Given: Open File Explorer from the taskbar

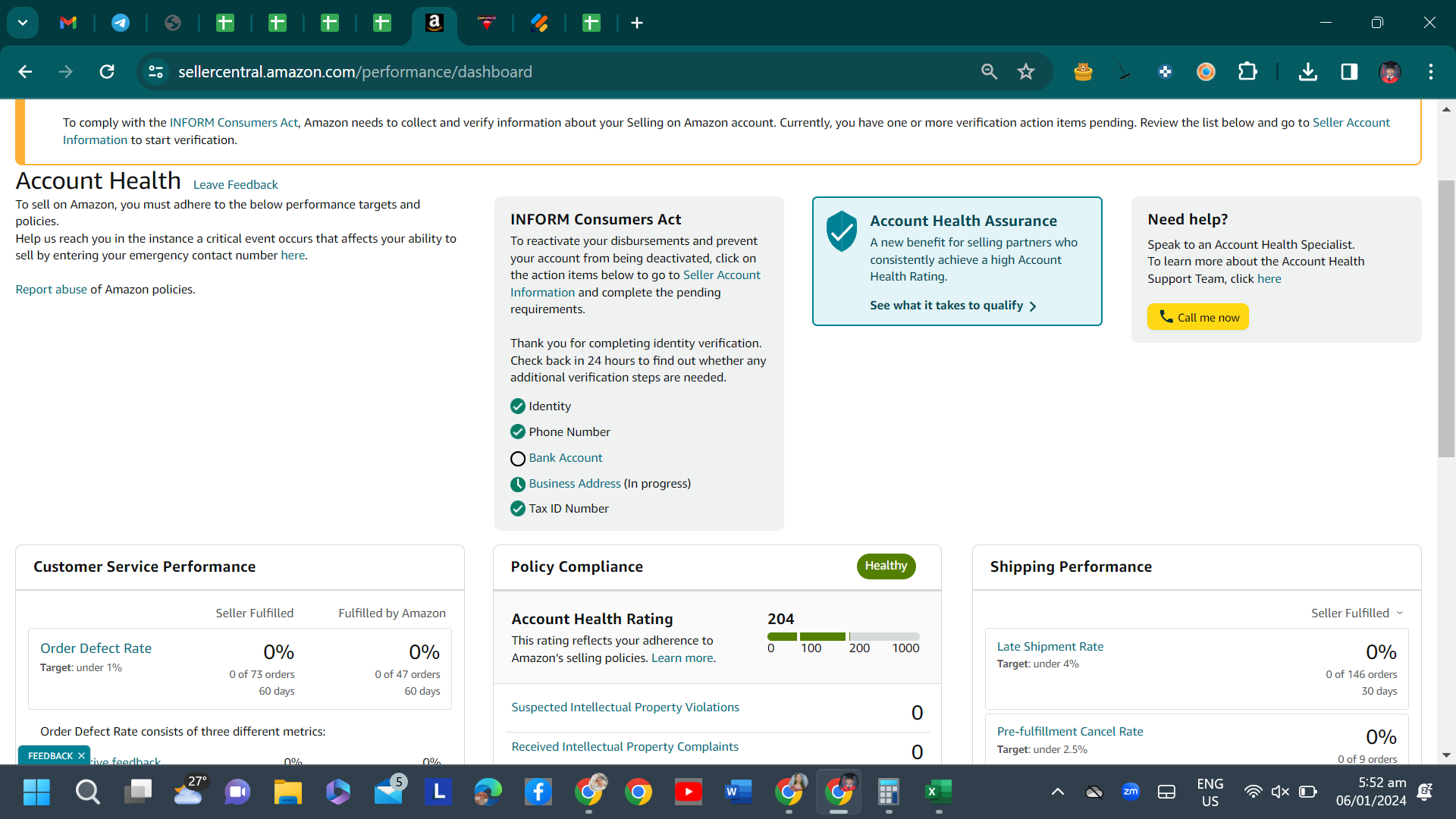Looking at the screenshot, I should (x=287, y=792).
